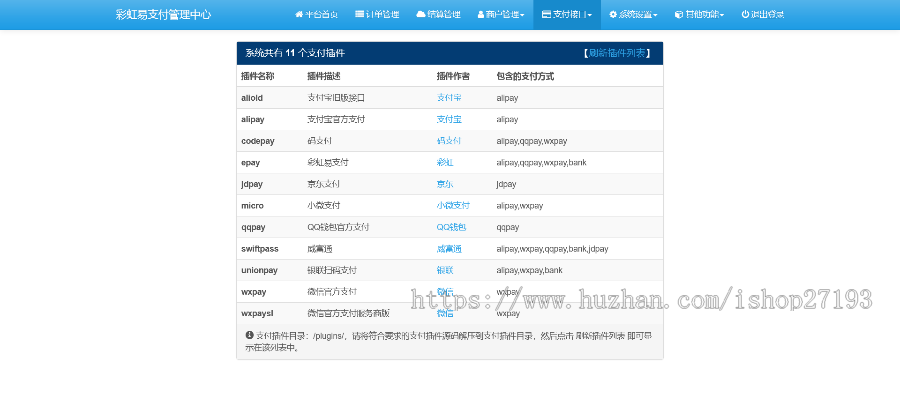Click the alipay,wxpay,bank methods cell

[x=529, y=270]
